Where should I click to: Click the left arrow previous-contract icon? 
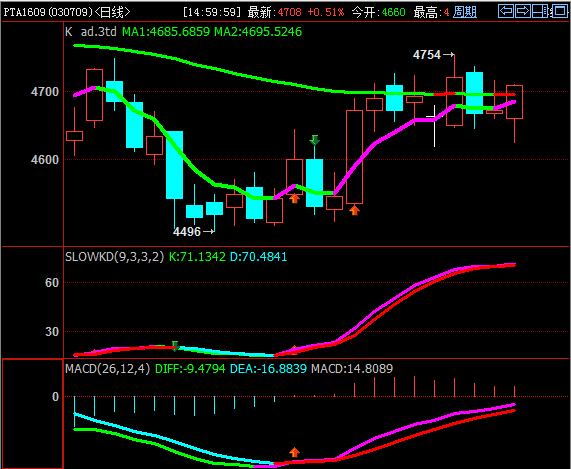pos(506,11)
